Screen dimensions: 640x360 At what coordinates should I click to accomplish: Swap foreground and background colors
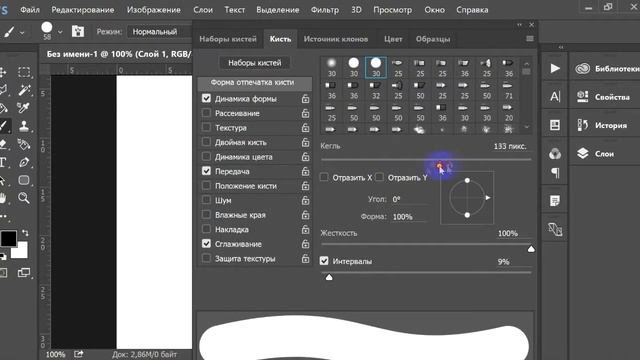coord(25,233)
